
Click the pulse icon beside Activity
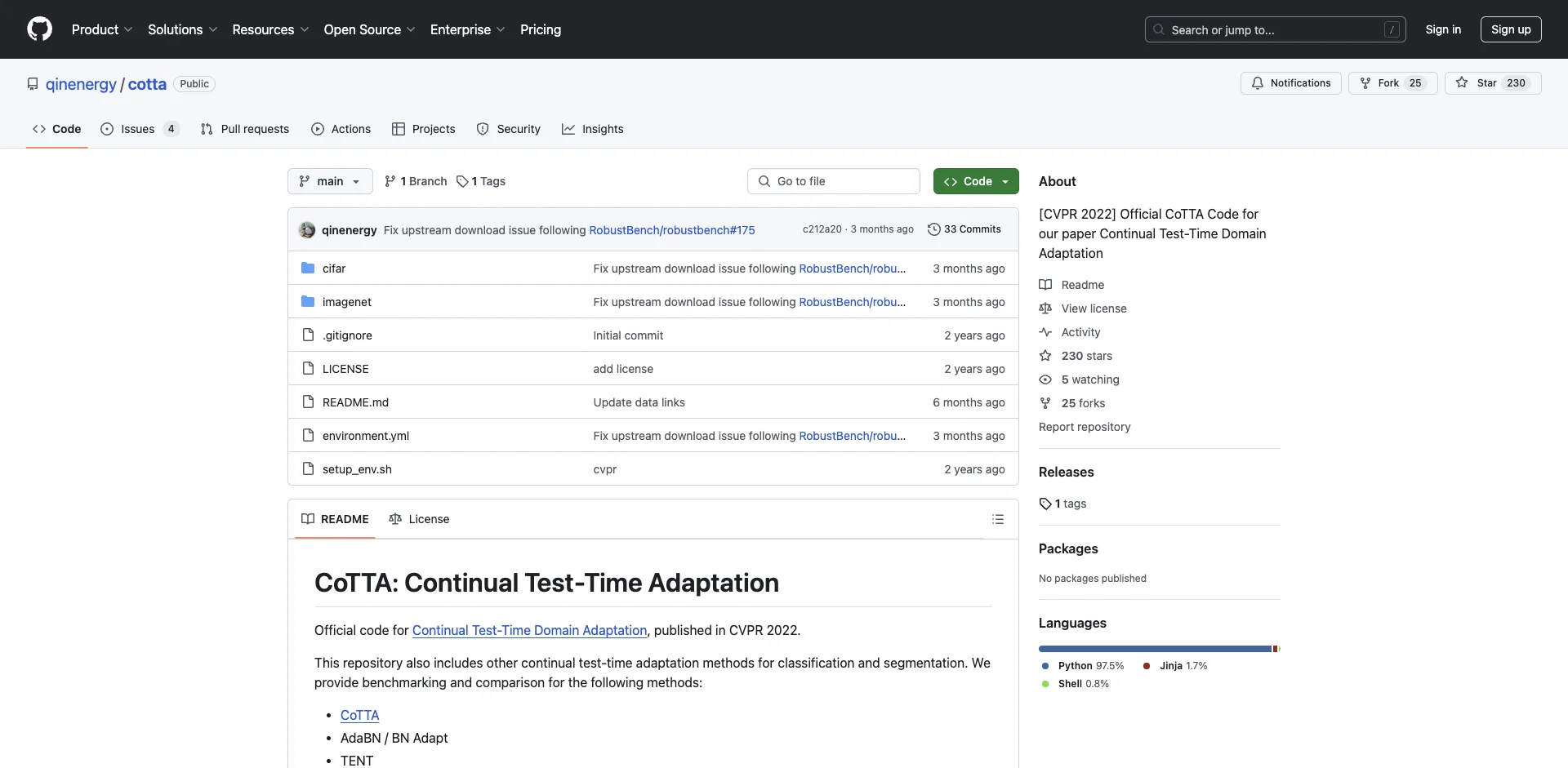click(1045, 332)
